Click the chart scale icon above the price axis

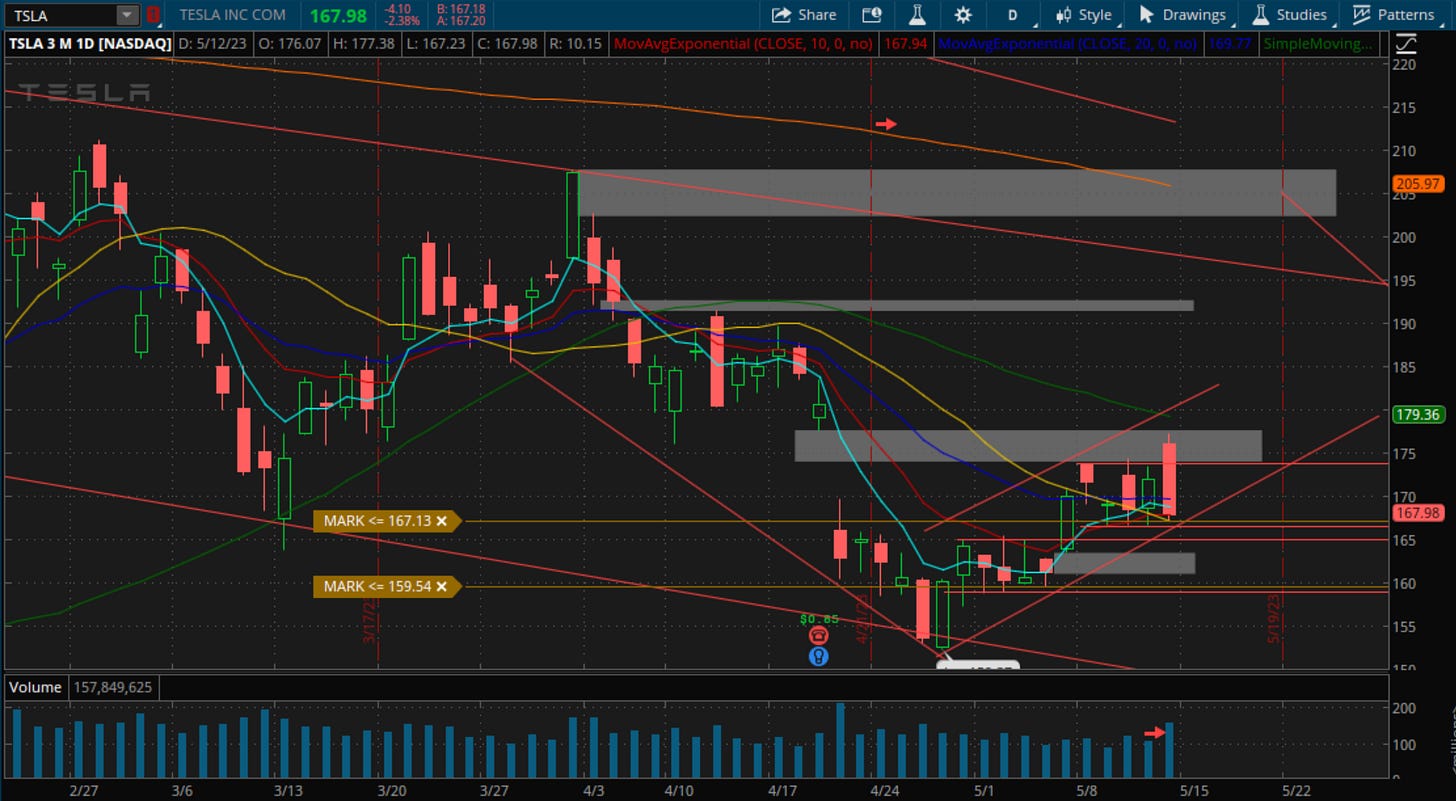point(1405,44)
